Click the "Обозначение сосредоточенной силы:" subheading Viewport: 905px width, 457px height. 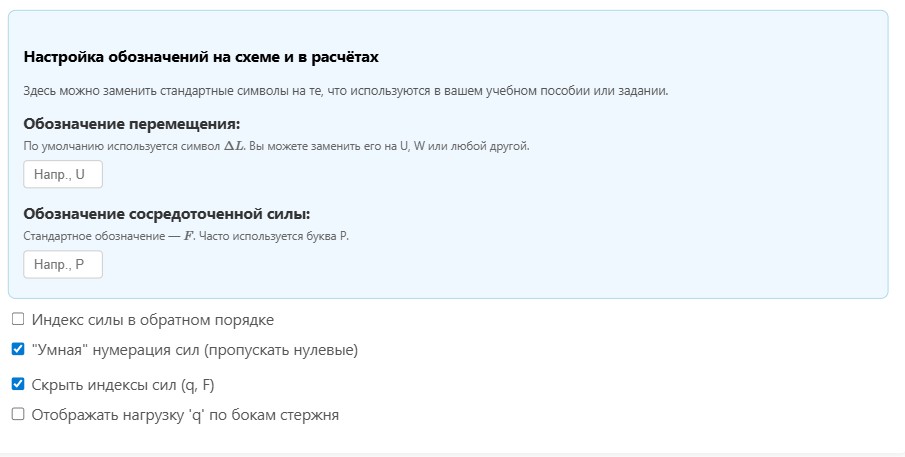coord(167,214)
